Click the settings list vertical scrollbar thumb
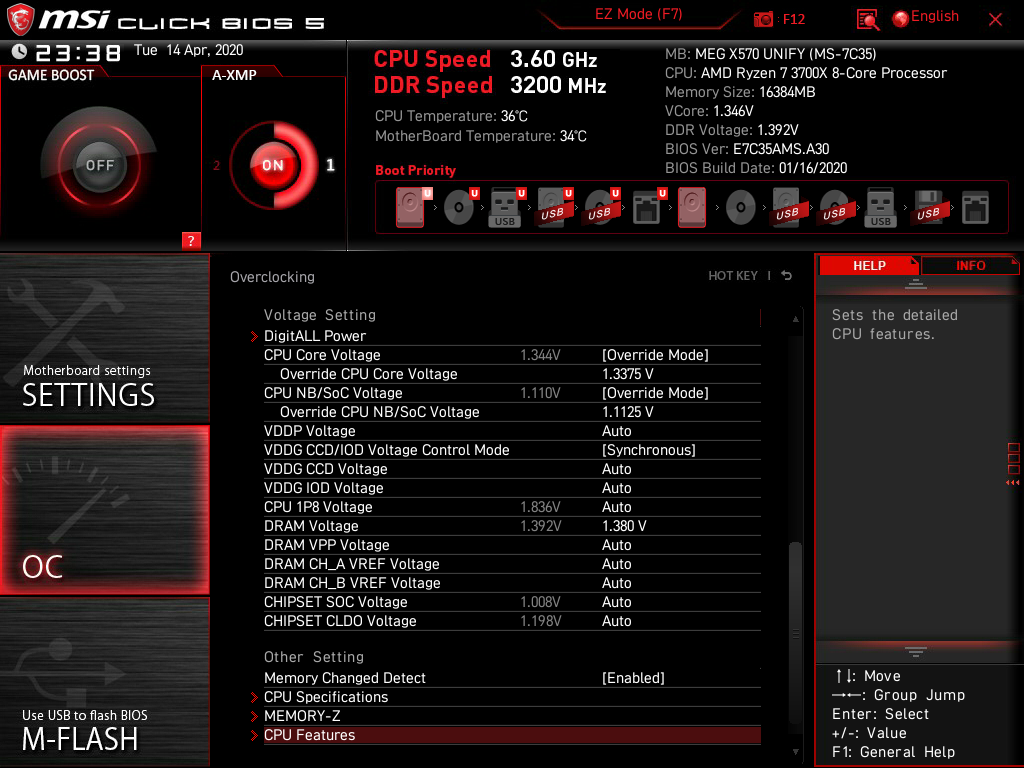The height and width of the screenshot is (768, 1024). [796, 590]
